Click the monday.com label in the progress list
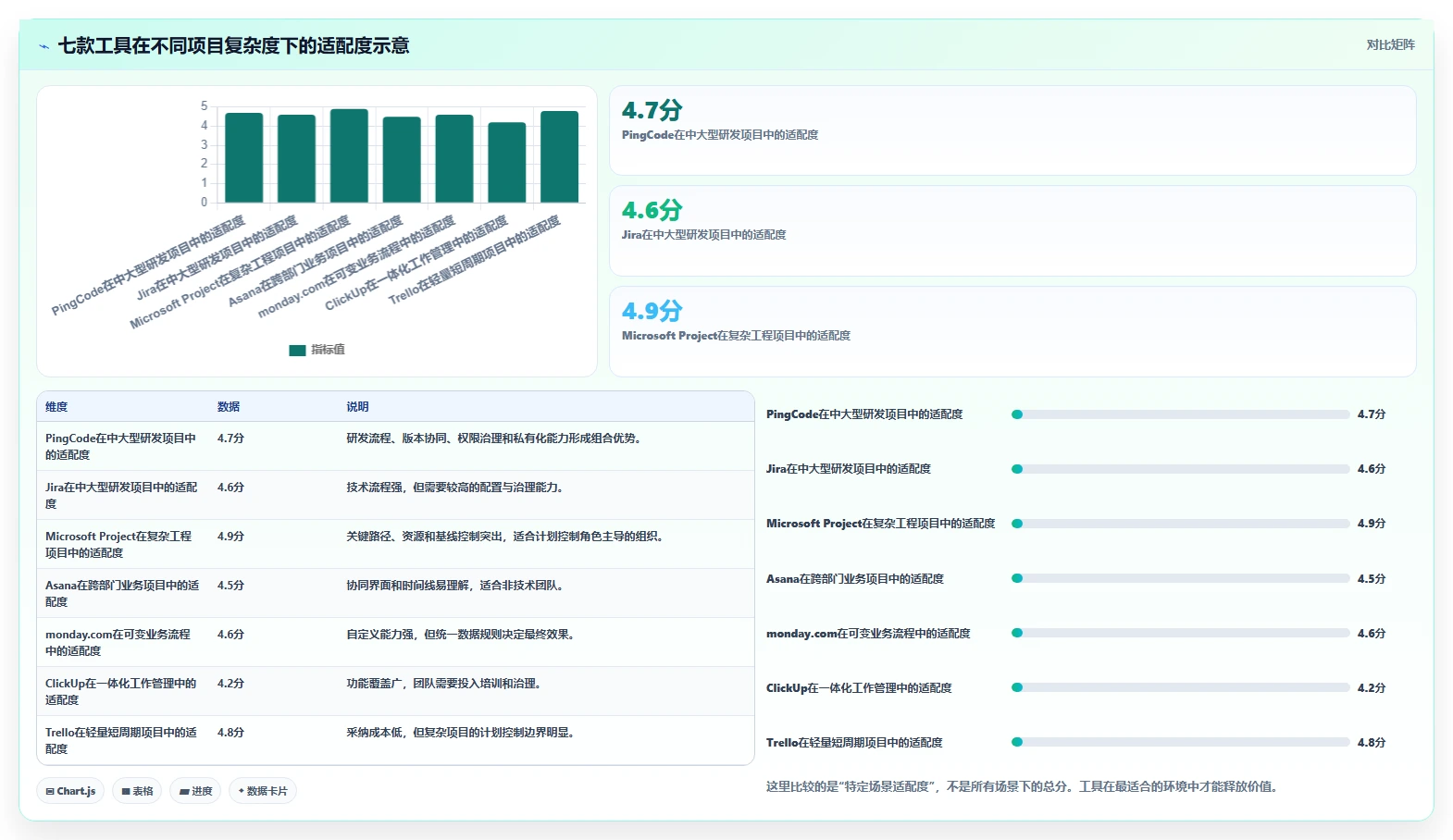This screenshot has height=840, width=1453. 868,634
